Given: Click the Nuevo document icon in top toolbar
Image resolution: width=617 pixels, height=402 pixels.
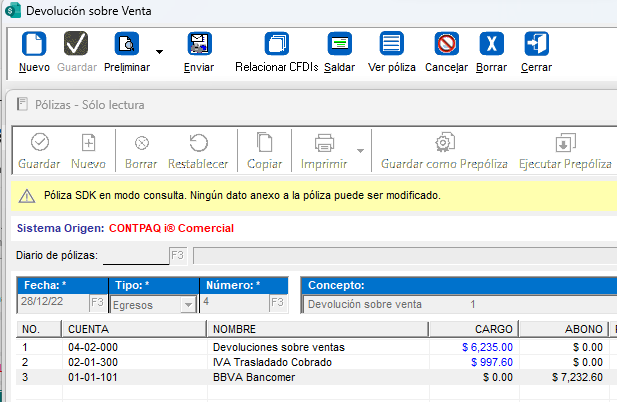Looking at the screenshot, I should (x=34, y=46).
